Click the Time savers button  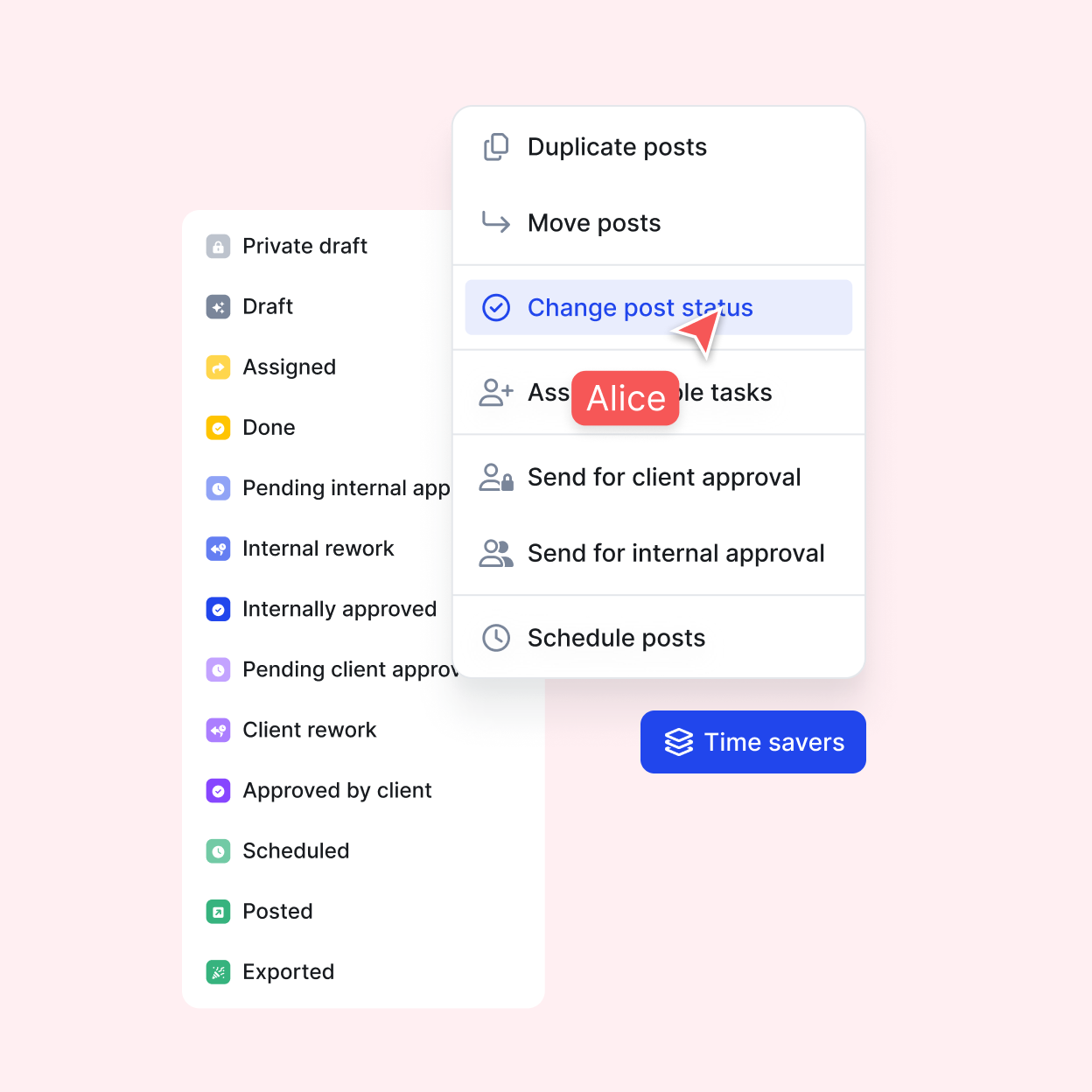click(753, 742)
